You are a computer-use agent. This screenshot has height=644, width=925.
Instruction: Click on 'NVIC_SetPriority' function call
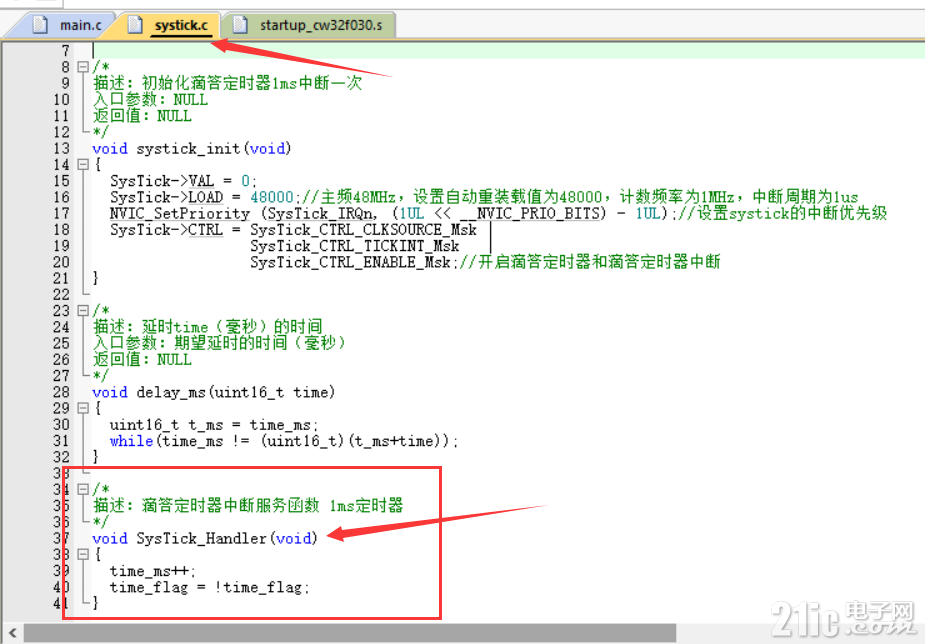(x=180, y=213)
